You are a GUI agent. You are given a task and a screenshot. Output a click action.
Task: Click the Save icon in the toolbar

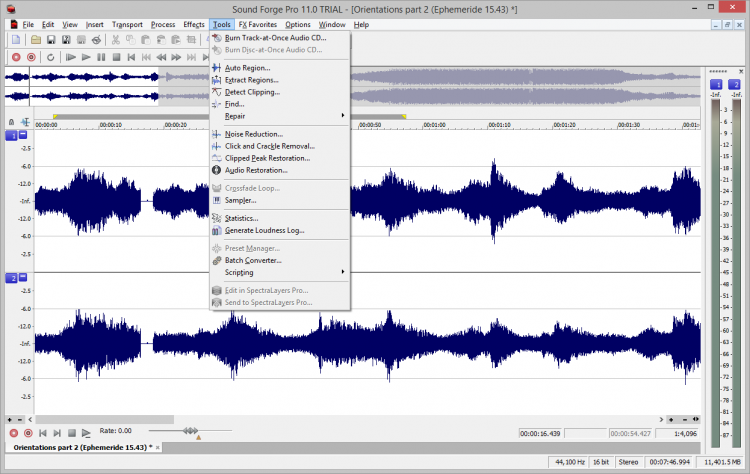(x=51, y=40)
